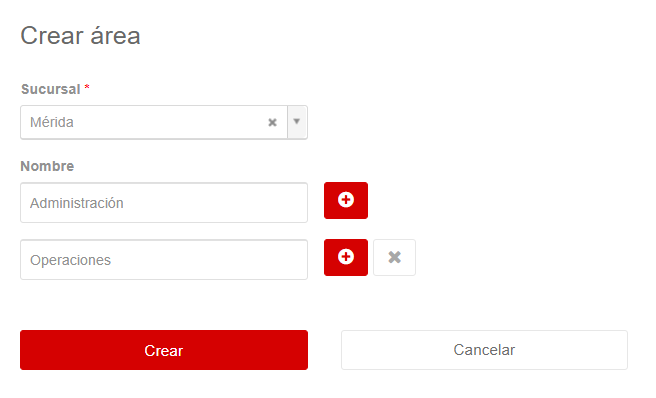Clear the Mérida selection with the x icon
Image resolution: width=656 pixels, height=398 pixels.
tap(272, 122)
